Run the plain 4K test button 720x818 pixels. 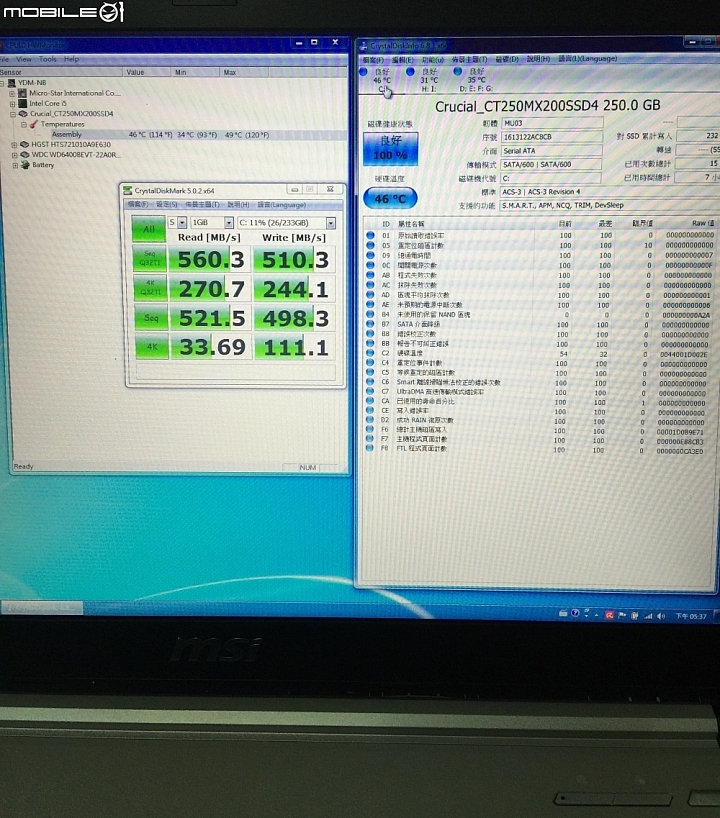152,347
